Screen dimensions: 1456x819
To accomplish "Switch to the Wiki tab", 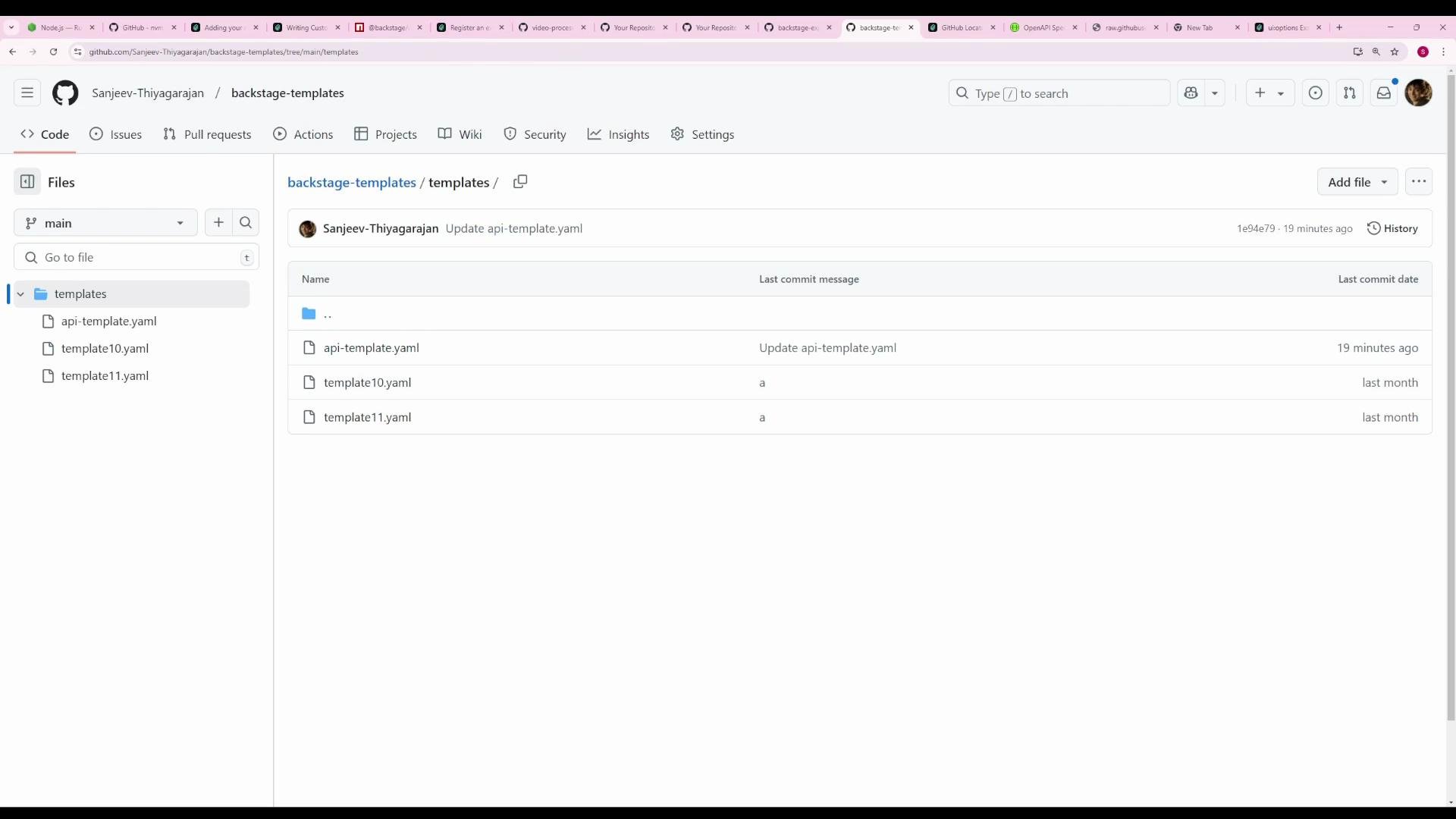I will tap(460, 134).
